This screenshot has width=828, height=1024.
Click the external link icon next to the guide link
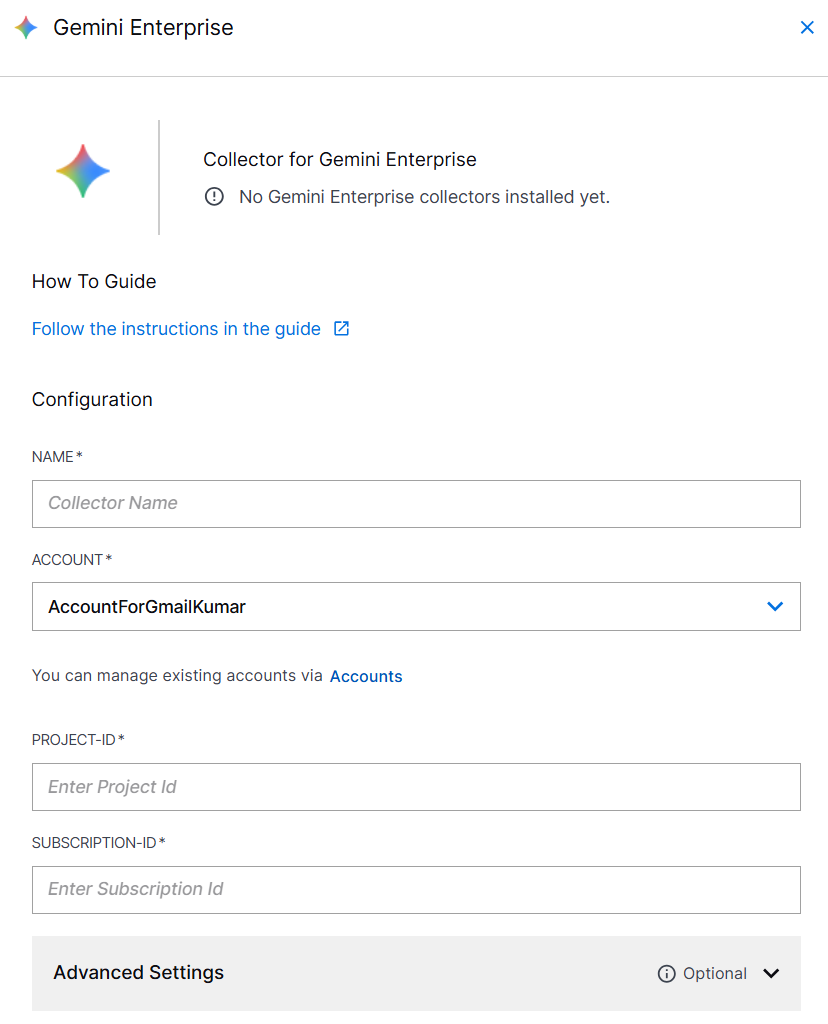point(341,328)
